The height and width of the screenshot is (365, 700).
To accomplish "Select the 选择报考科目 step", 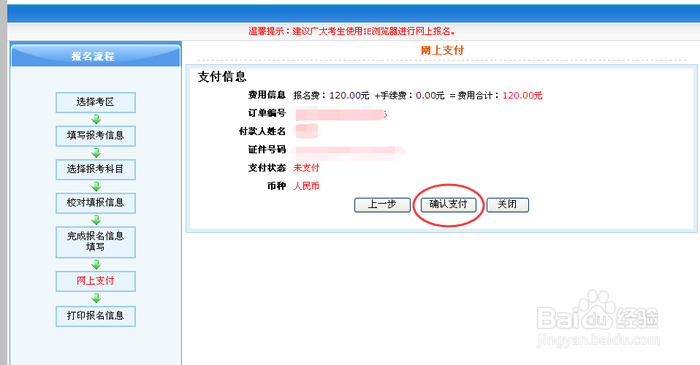I will tap(96, 170).
